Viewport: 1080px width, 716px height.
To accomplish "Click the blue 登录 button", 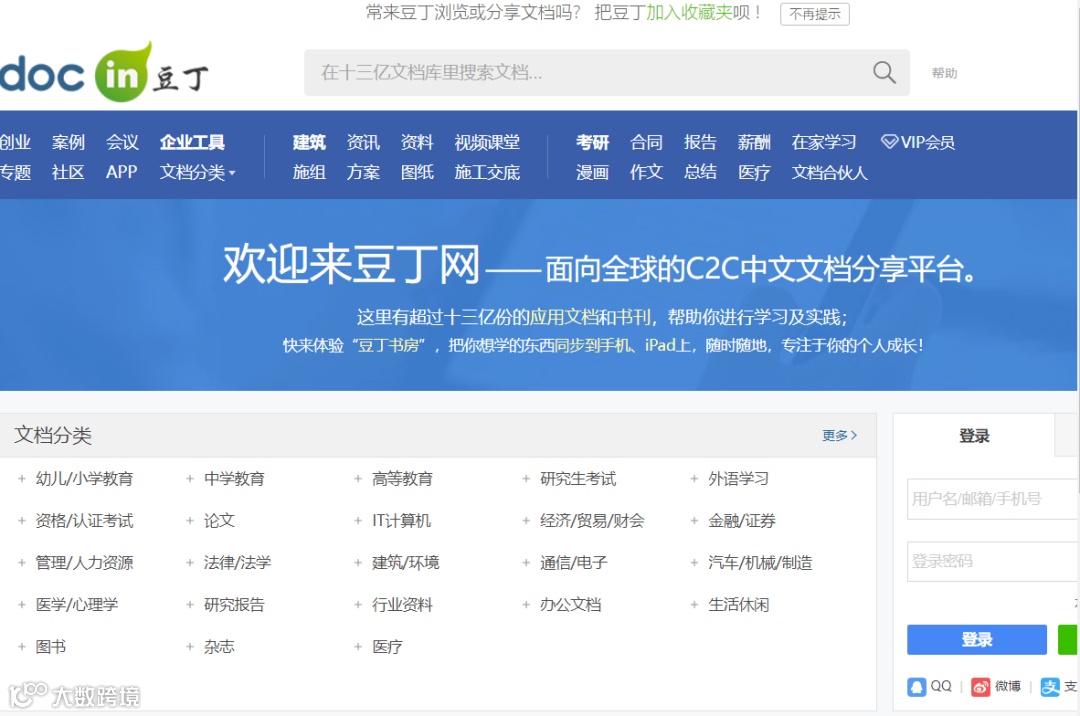I will (x=977, y=640).
